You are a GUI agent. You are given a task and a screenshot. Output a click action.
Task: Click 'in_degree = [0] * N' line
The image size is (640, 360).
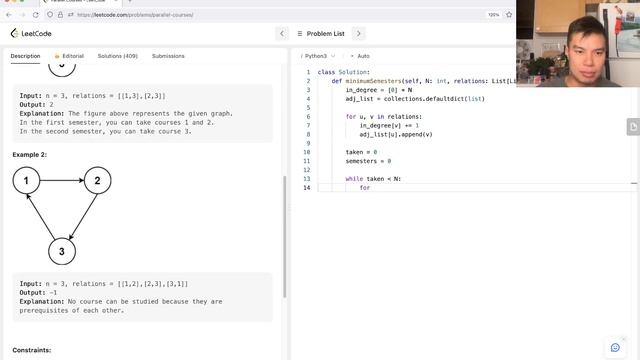[379, 90]
